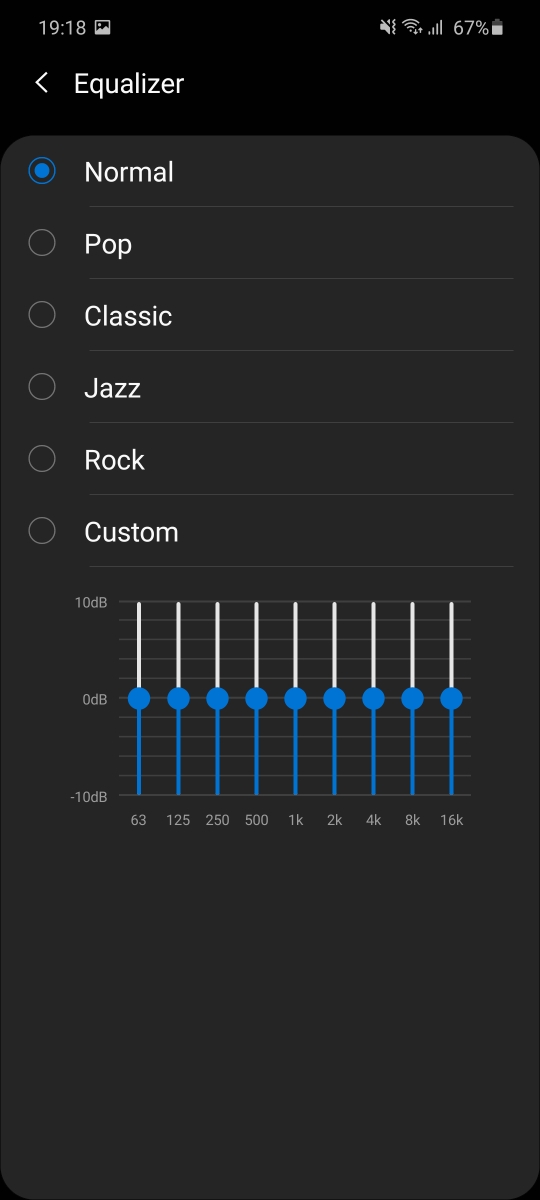Image resolution: width=540 pixels, height=1200 pixels.
Task: Click the 1k band slider knob
Action: [295, 698]
